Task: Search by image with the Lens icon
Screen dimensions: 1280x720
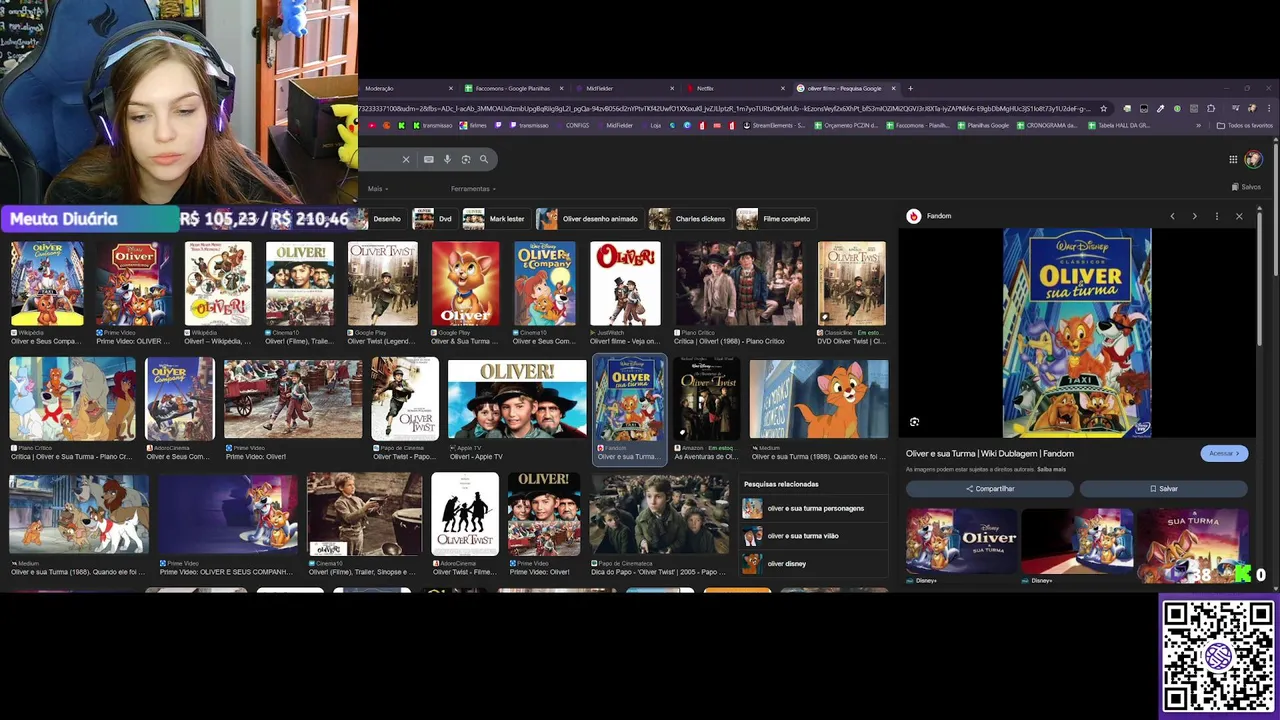Action: coord(466,159)
